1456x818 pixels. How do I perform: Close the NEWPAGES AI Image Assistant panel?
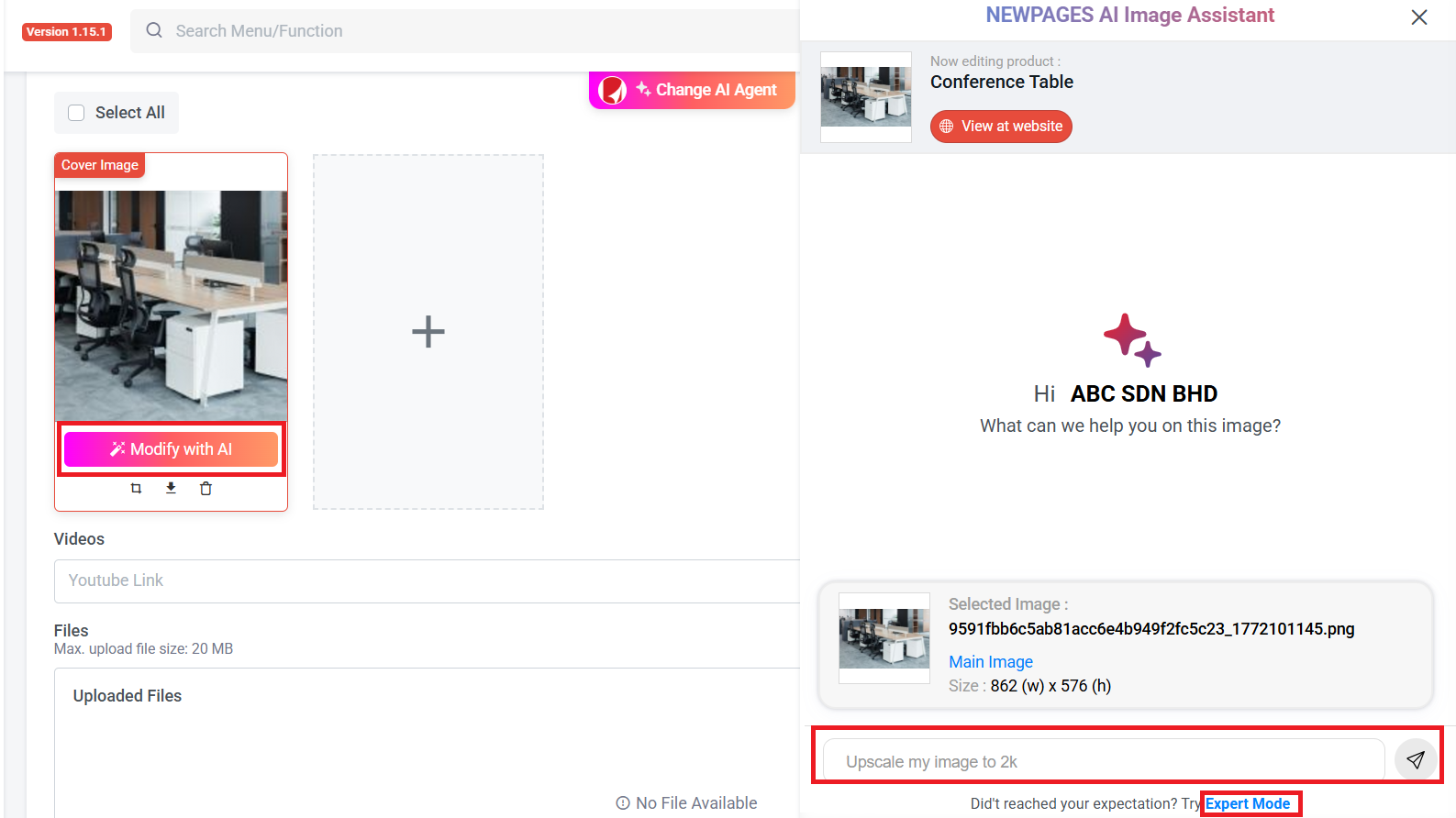pos(1418,17)
